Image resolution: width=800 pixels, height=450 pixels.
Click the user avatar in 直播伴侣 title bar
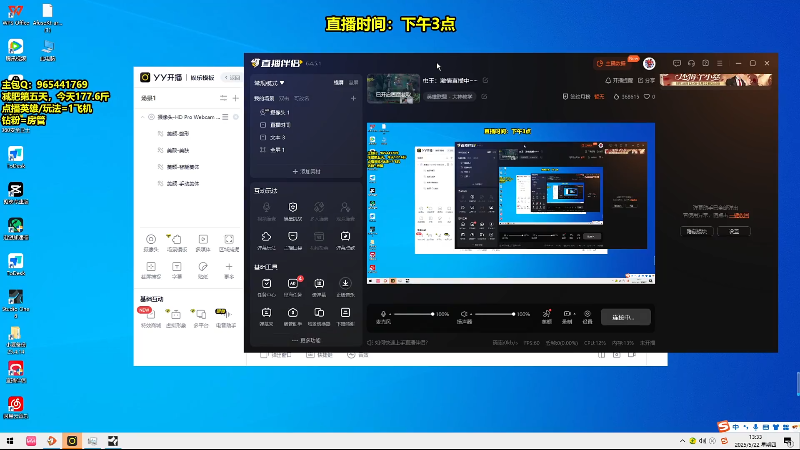click(x=649, y=63)
